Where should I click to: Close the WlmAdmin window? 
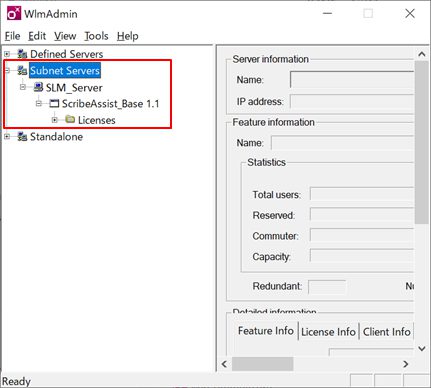[410, 13]
